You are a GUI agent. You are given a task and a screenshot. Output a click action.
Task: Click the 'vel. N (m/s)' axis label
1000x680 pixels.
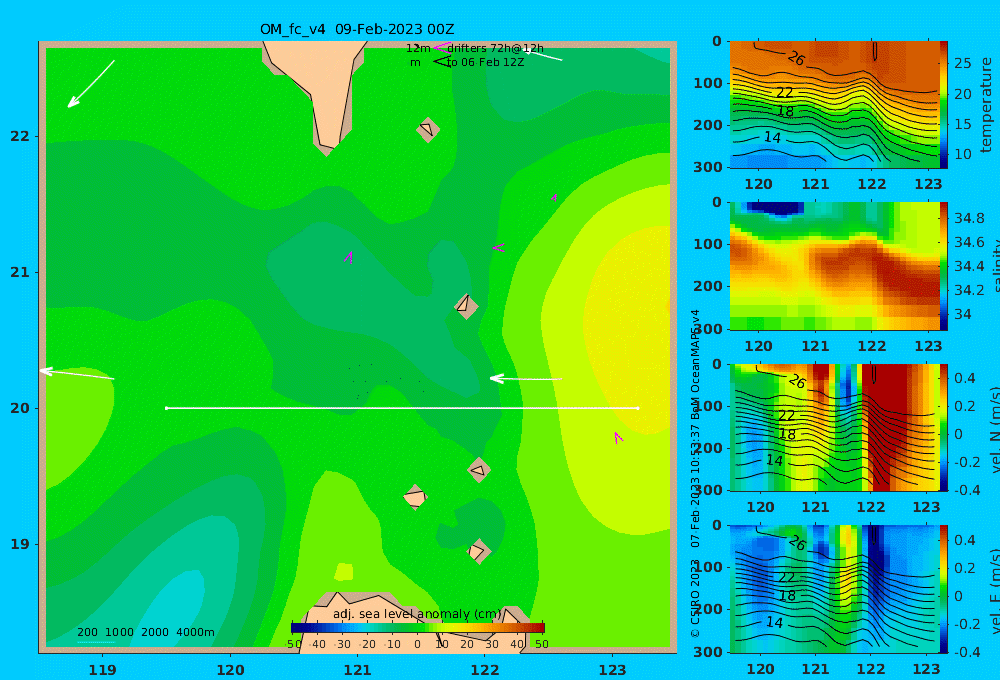(x=995, y=429)
